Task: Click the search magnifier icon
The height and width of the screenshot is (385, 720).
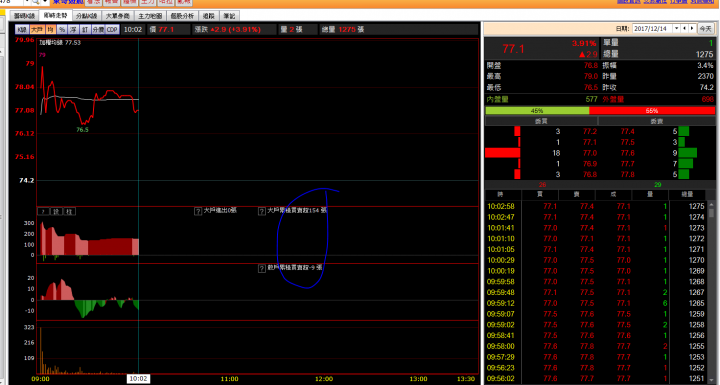Action: 35,2
